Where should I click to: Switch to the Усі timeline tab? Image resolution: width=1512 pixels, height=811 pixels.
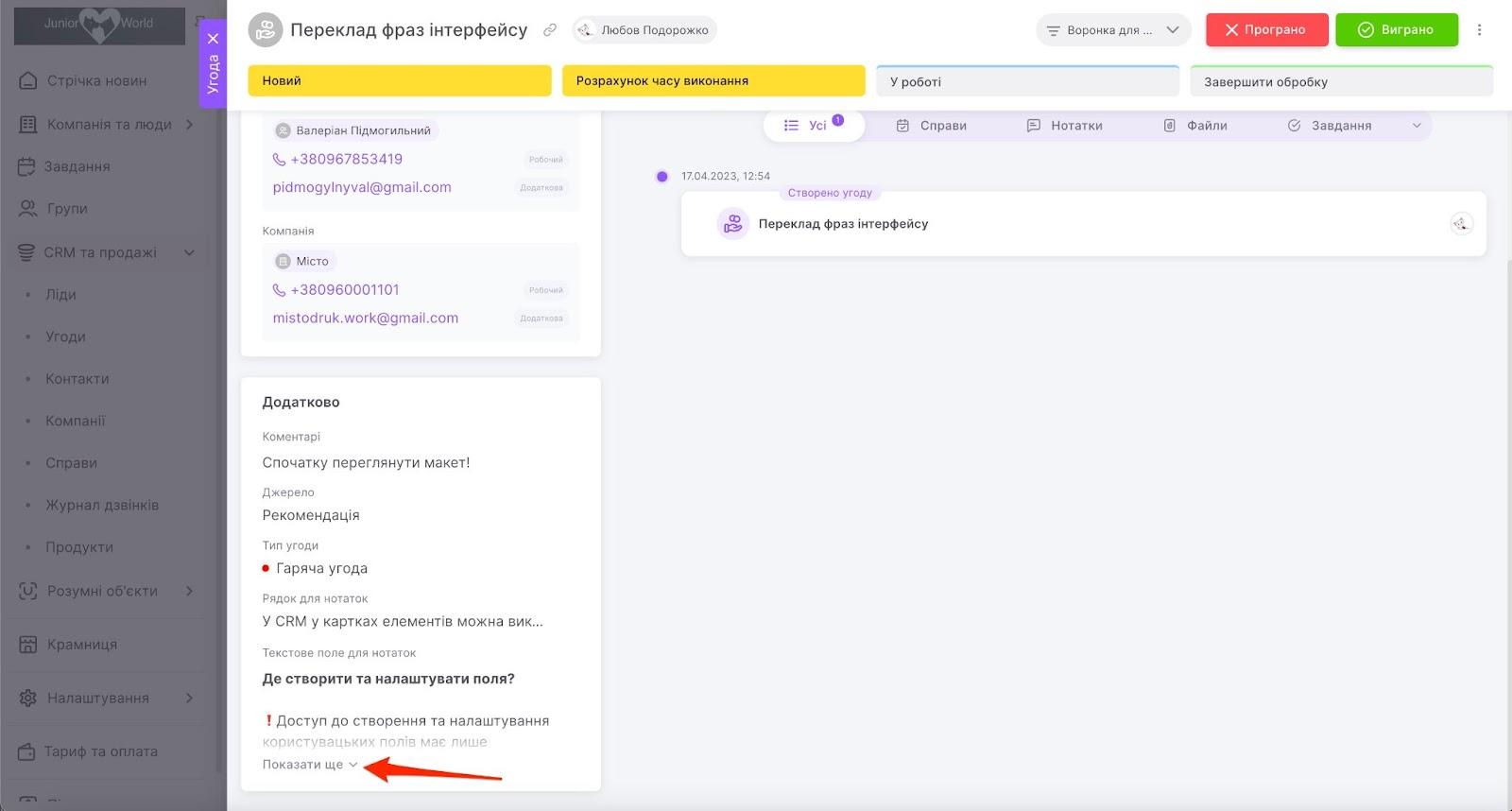point(814,126)
